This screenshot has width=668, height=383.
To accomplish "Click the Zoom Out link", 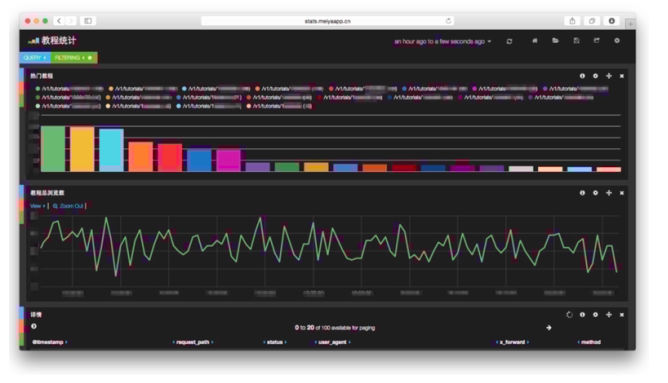I will tap(68, 206).
